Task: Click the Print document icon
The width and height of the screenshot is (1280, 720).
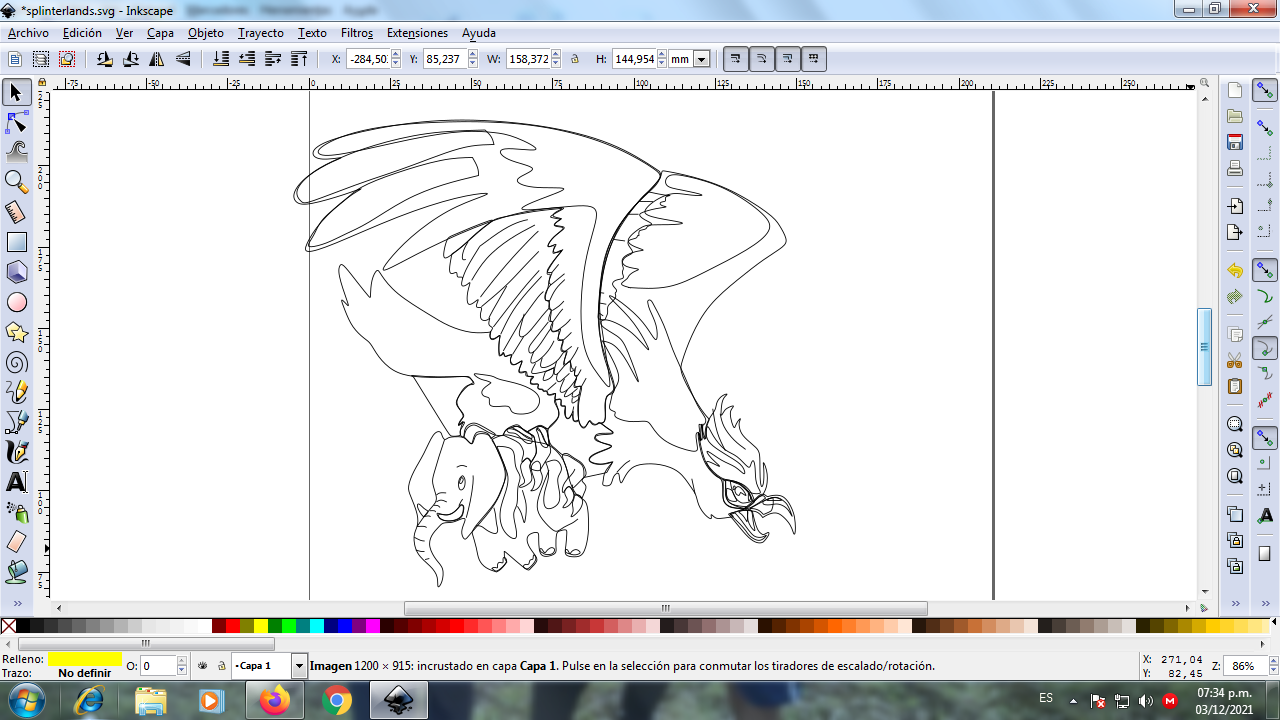Action: [1235, 168]
